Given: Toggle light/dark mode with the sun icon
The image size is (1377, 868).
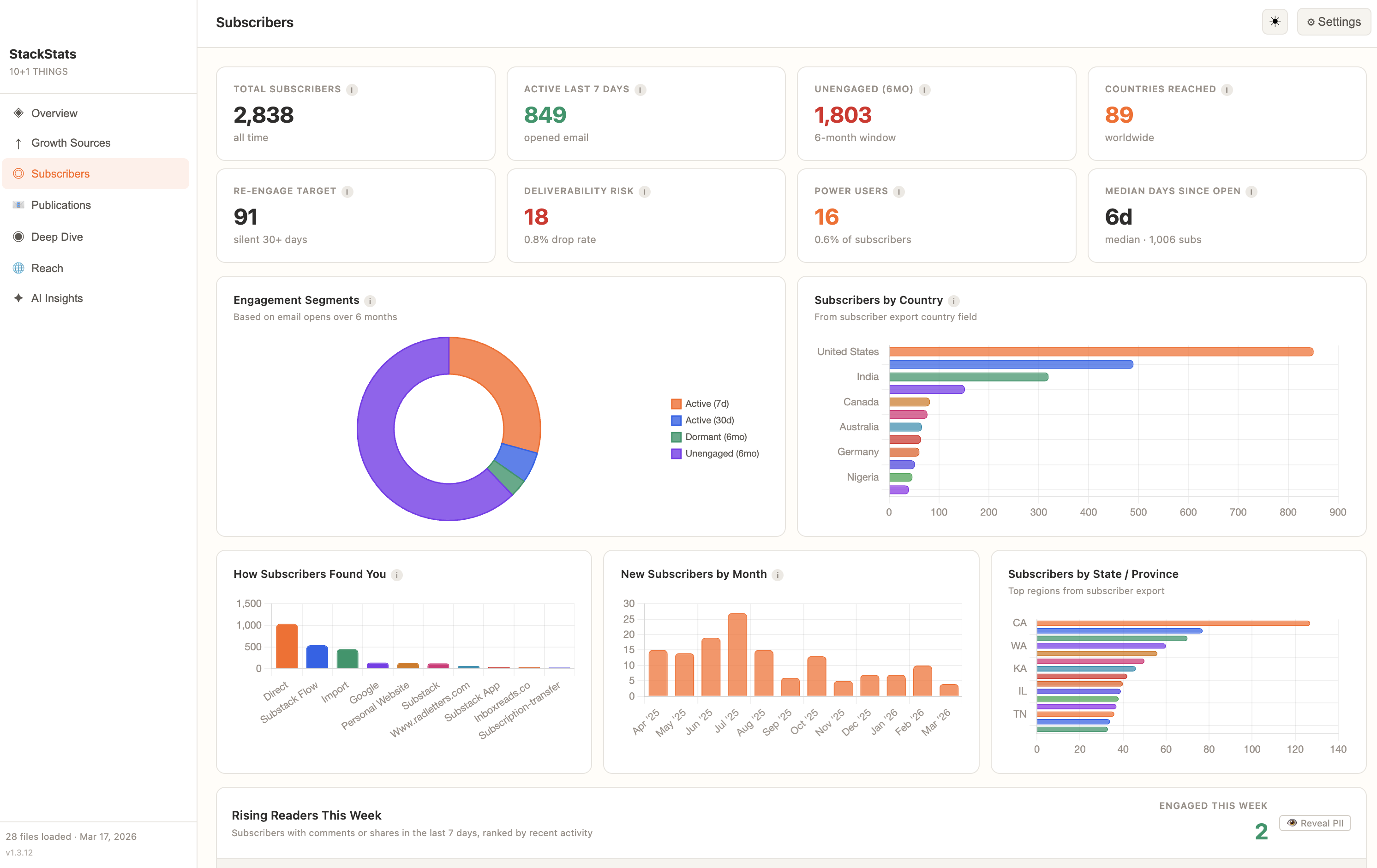Looking at the screenshot, I should pos(1275,21).
